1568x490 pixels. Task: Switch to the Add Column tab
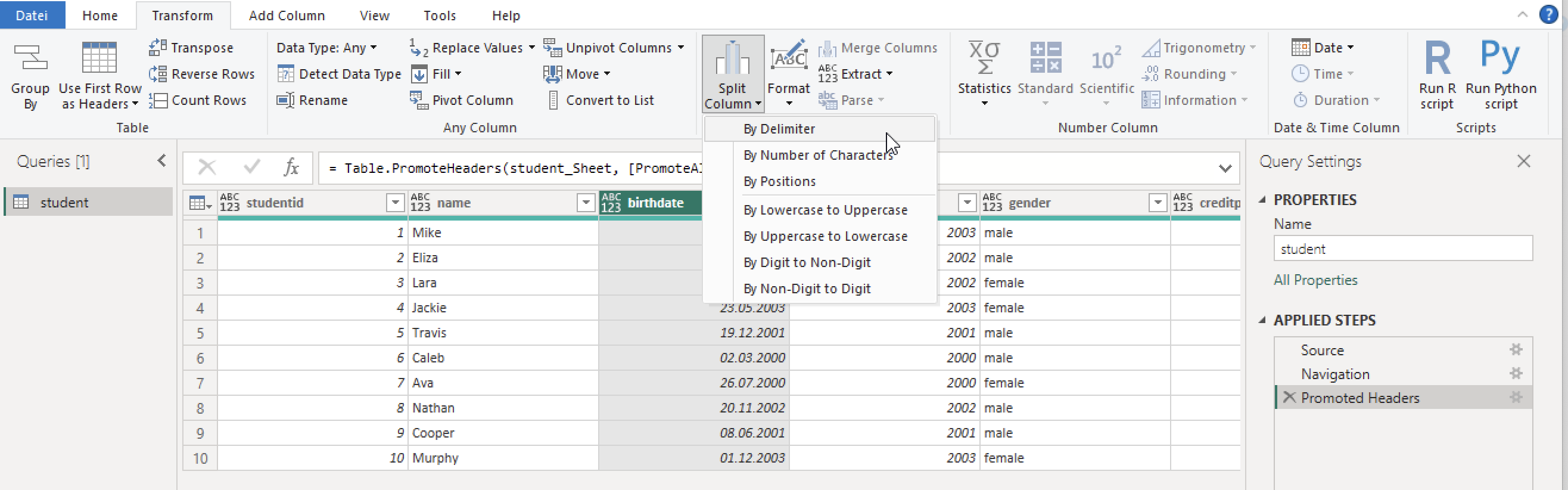point(287,15)
